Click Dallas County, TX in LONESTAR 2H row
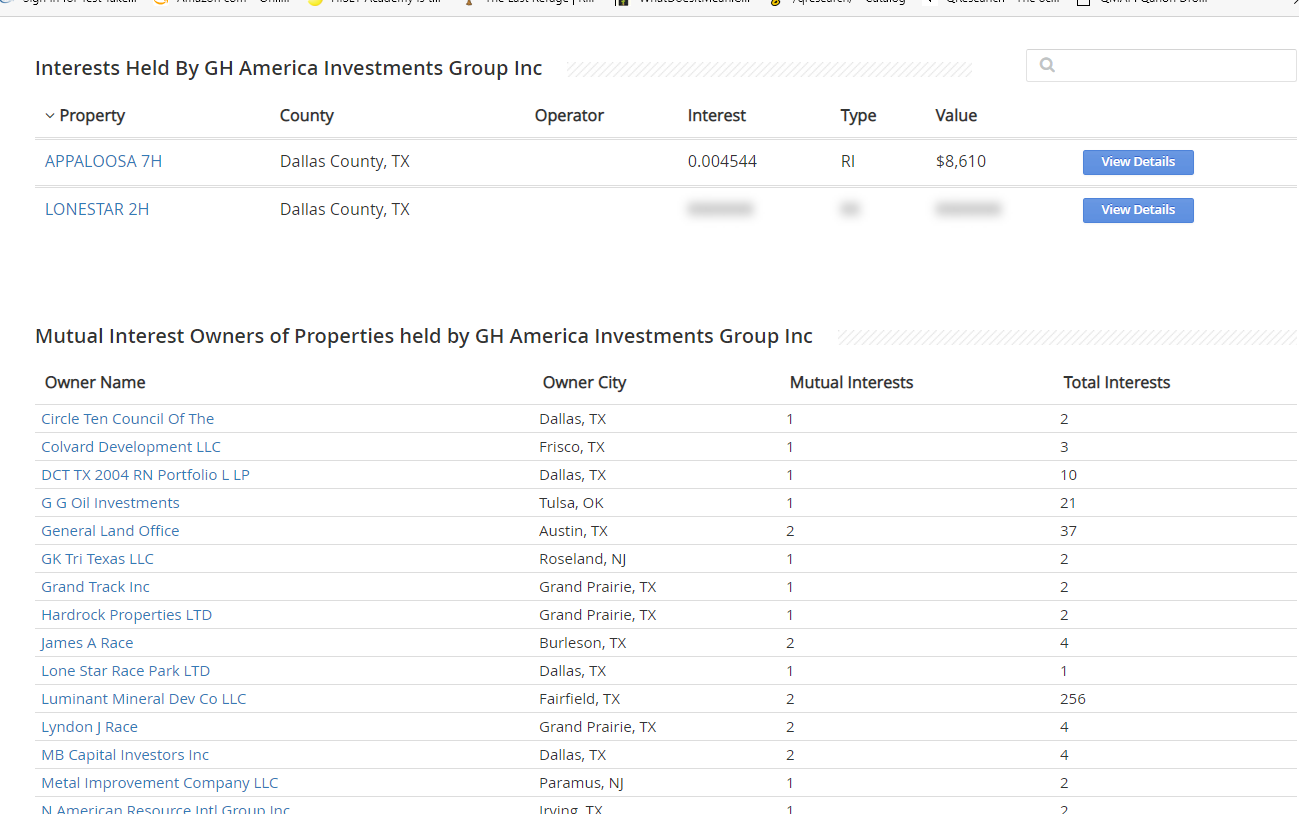 (345, 209)
